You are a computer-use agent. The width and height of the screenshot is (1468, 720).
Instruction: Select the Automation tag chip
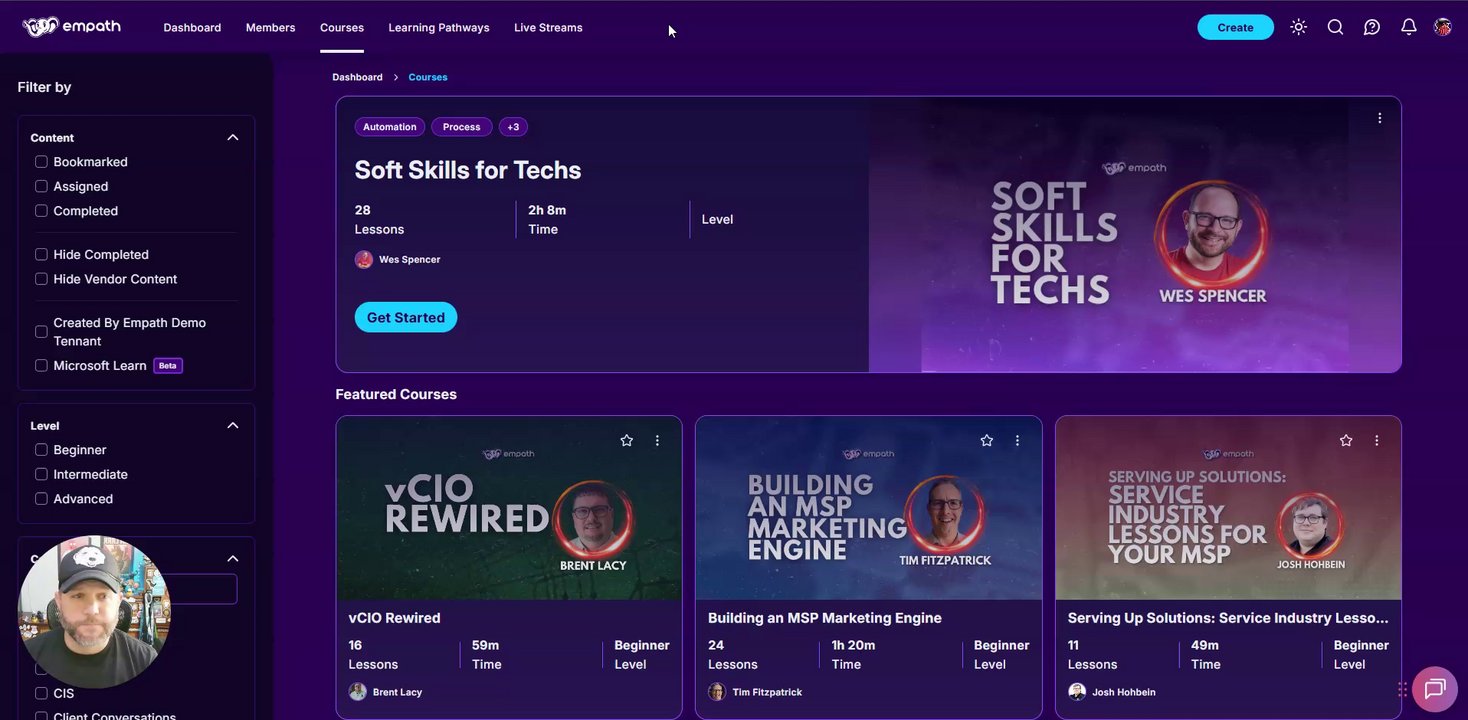[x=390, y=127]
